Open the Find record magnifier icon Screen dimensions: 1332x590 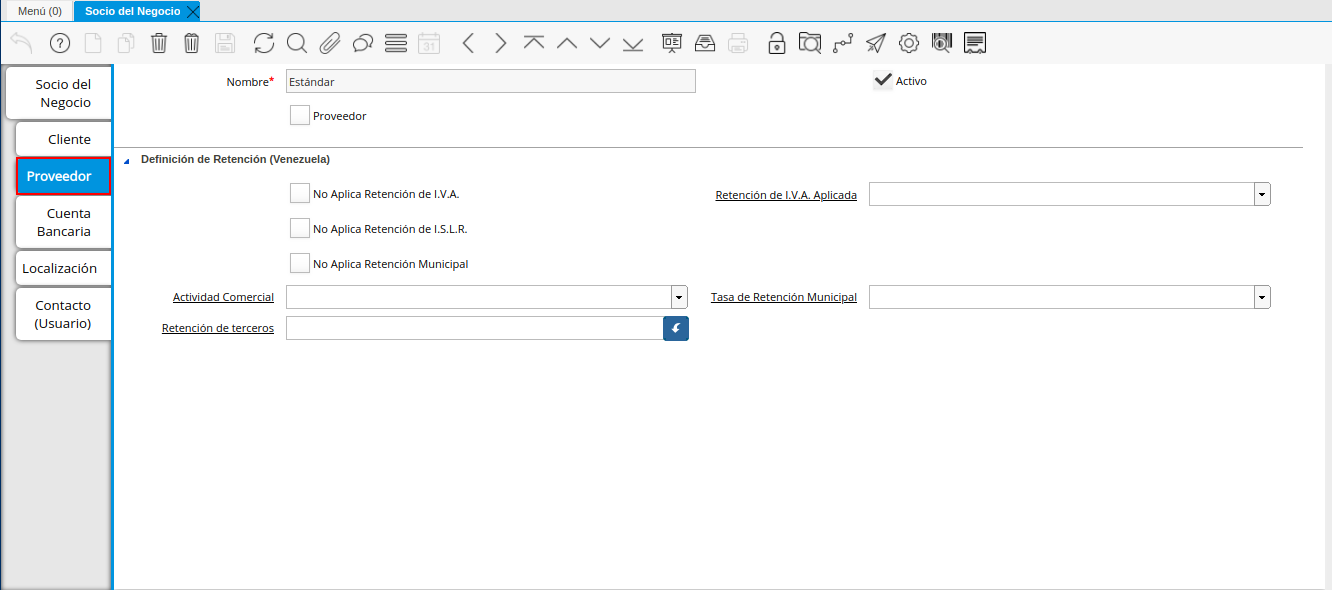click(297, 43)
